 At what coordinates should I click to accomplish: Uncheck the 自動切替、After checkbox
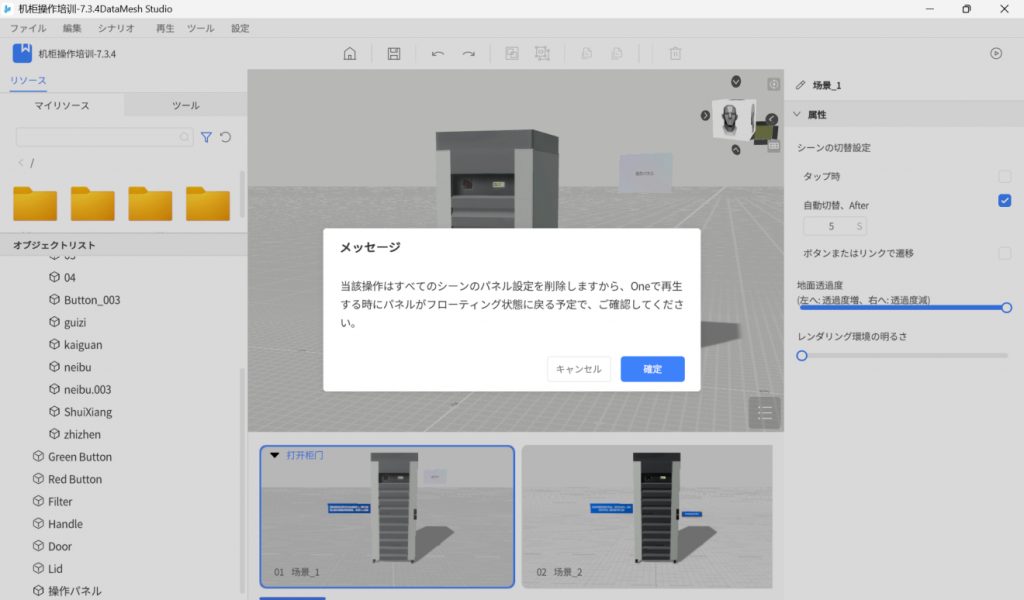coord(1004,201)
